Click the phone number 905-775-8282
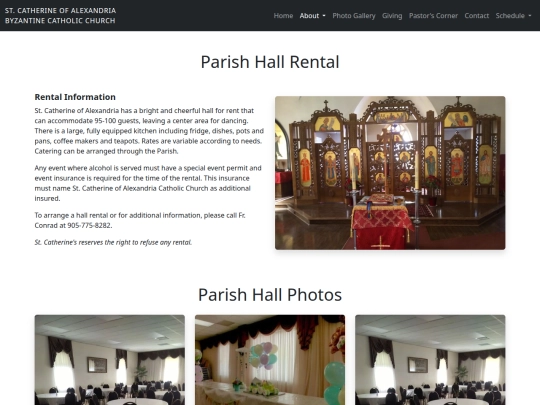540x405 pixels. 89,226
